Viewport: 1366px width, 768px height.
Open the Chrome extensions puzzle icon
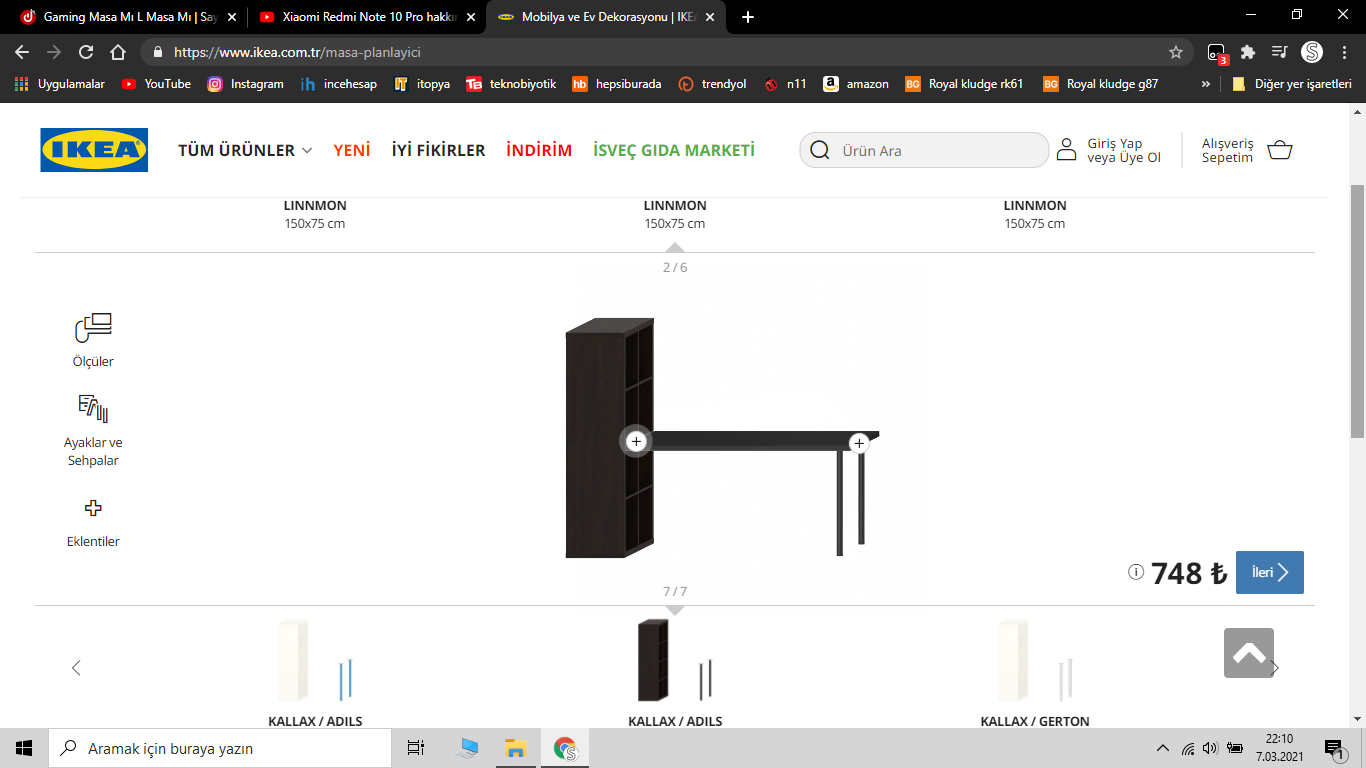point(1248,52)
